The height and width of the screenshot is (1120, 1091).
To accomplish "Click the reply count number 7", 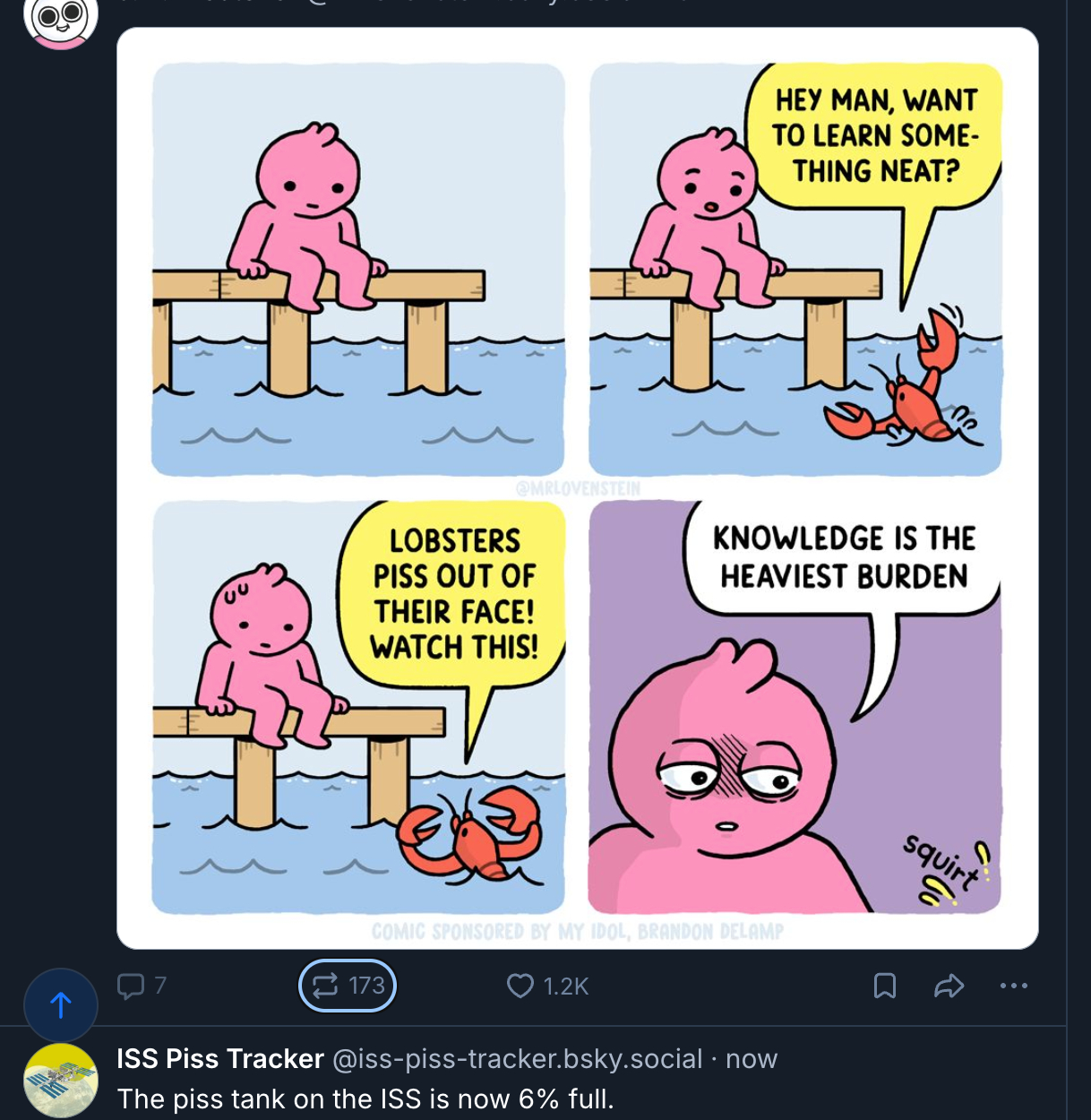I will (x=160, y=986).
